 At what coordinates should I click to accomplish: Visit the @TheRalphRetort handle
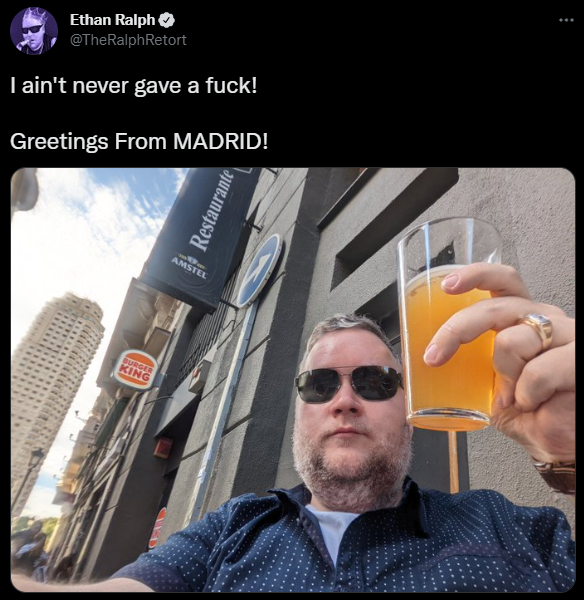tap(128, 40)
